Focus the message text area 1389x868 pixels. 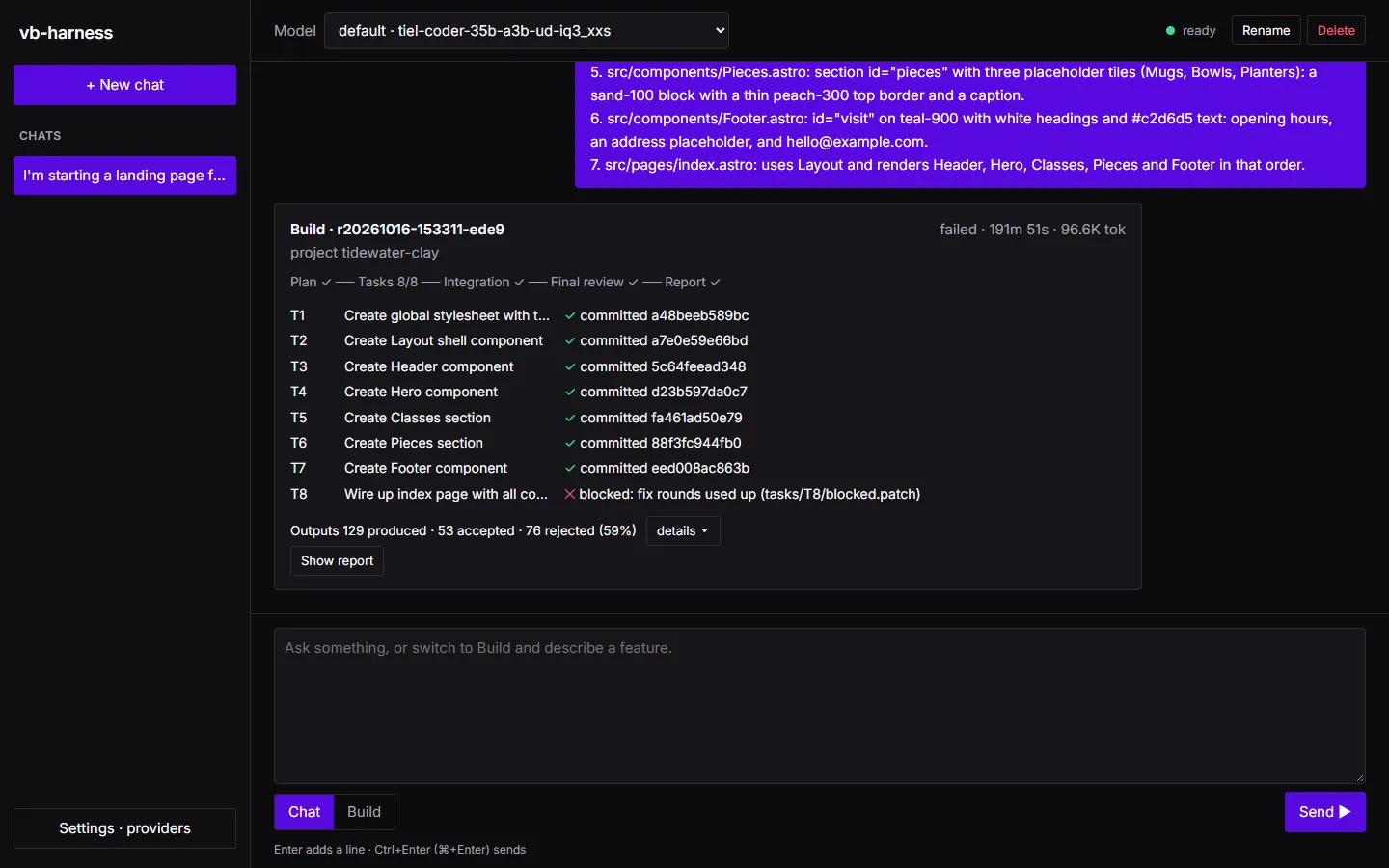[819, 706]
